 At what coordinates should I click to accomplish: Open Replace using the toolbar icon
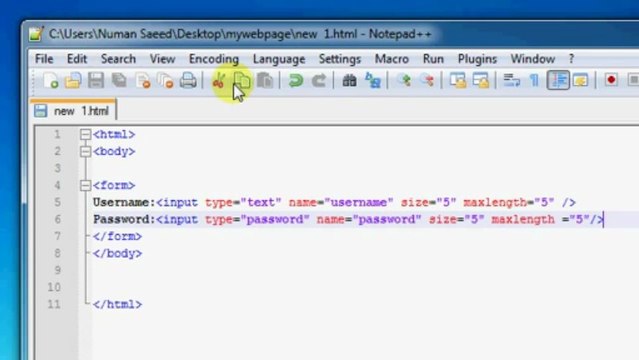(x=373, y=80)
